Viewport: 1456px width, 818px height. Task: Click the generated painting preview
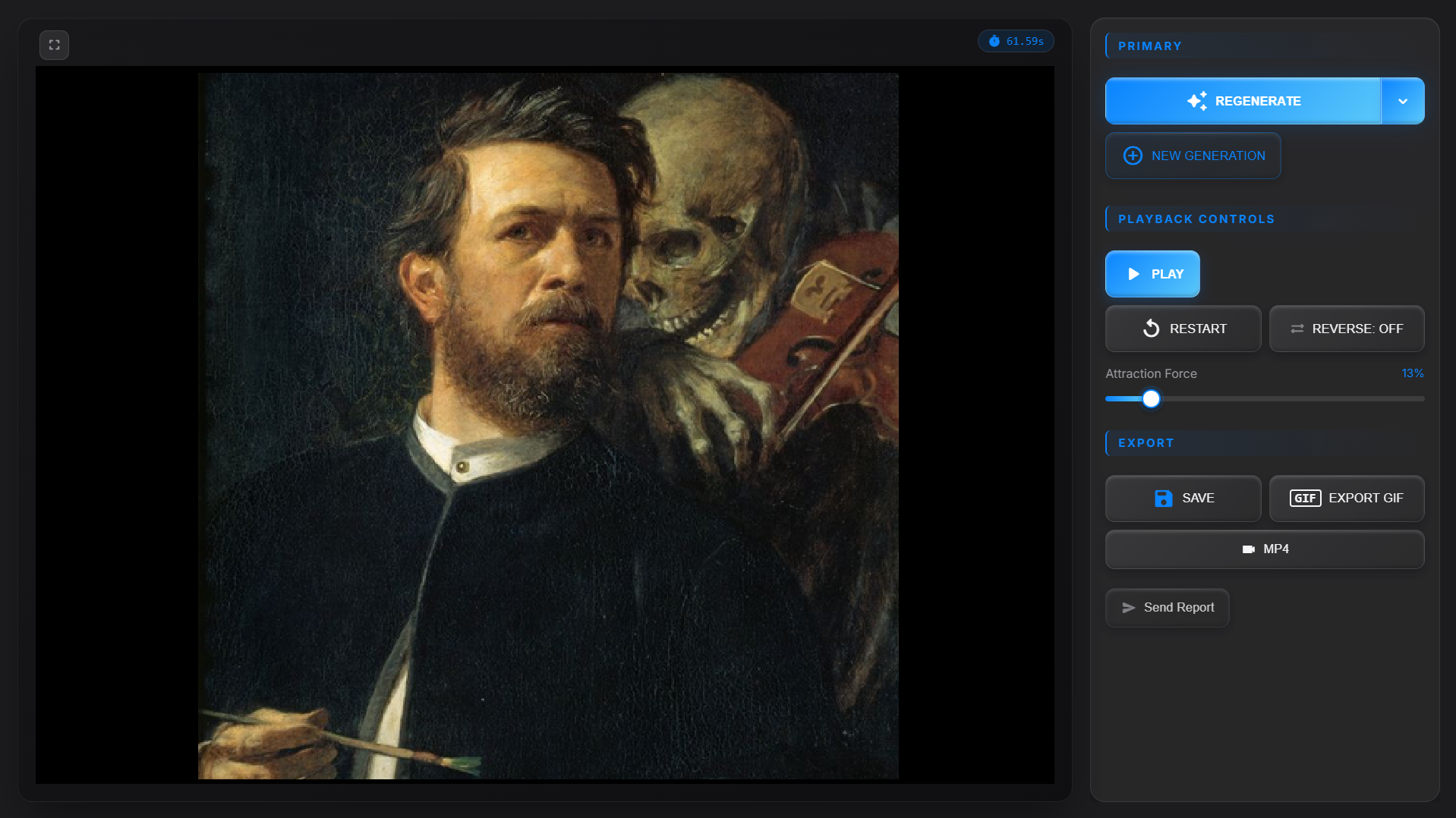(547, 426)
